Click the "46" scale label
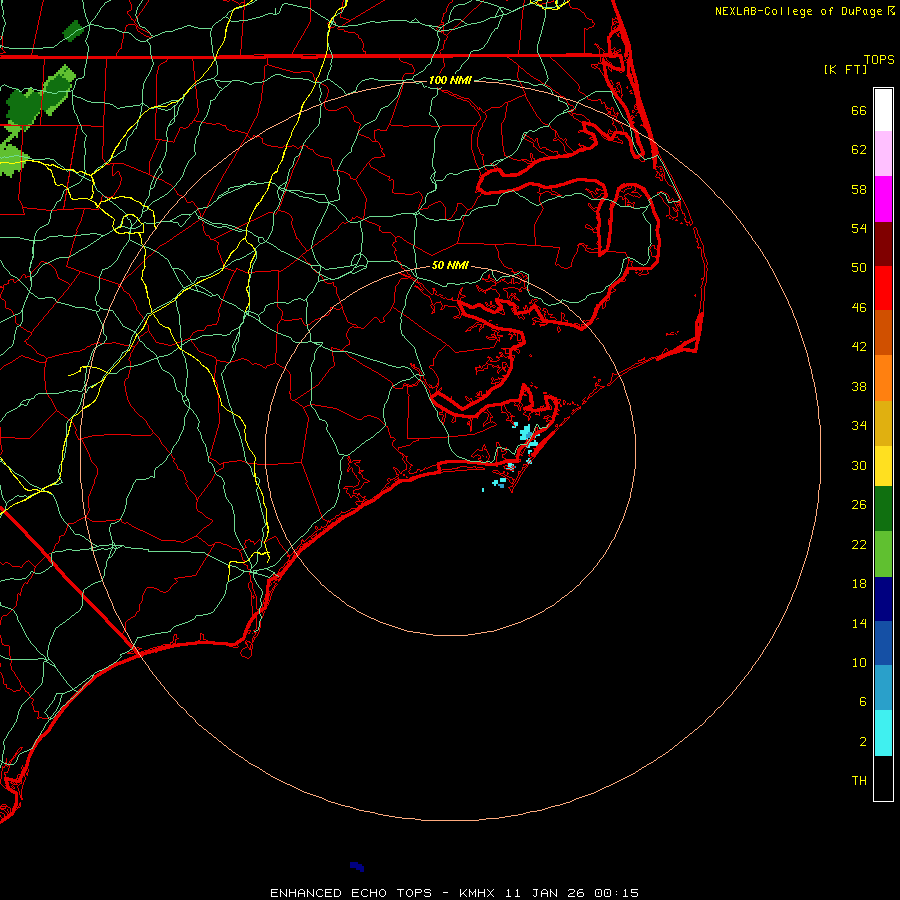900x900 pixels. click(859, 308)
